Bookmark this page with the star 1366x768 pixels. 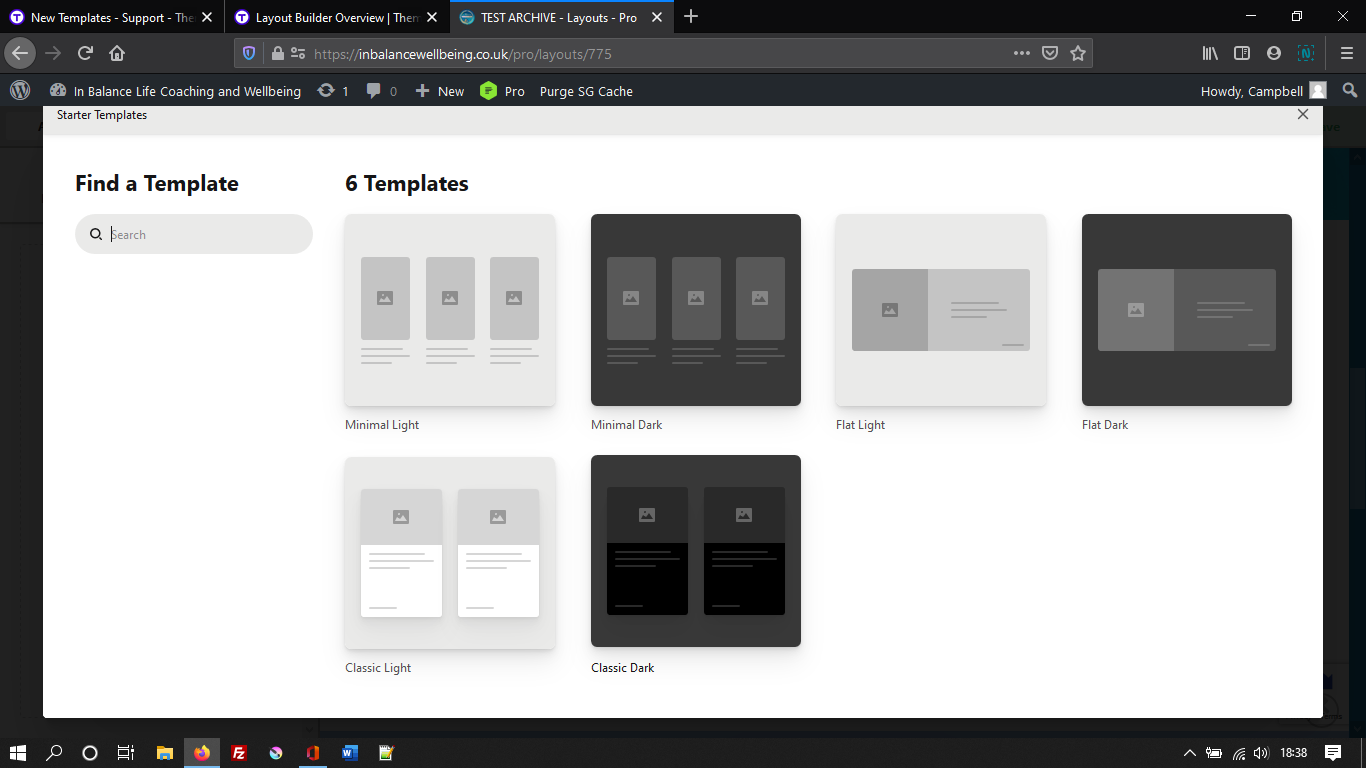1078,53
